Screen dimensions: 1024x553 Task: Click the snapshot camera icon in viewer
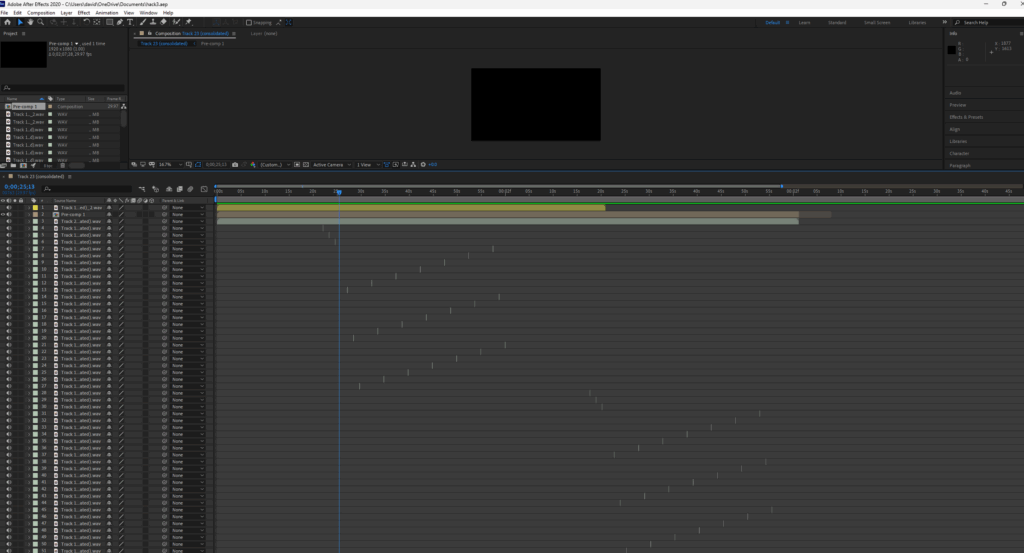tap(235, 165)
